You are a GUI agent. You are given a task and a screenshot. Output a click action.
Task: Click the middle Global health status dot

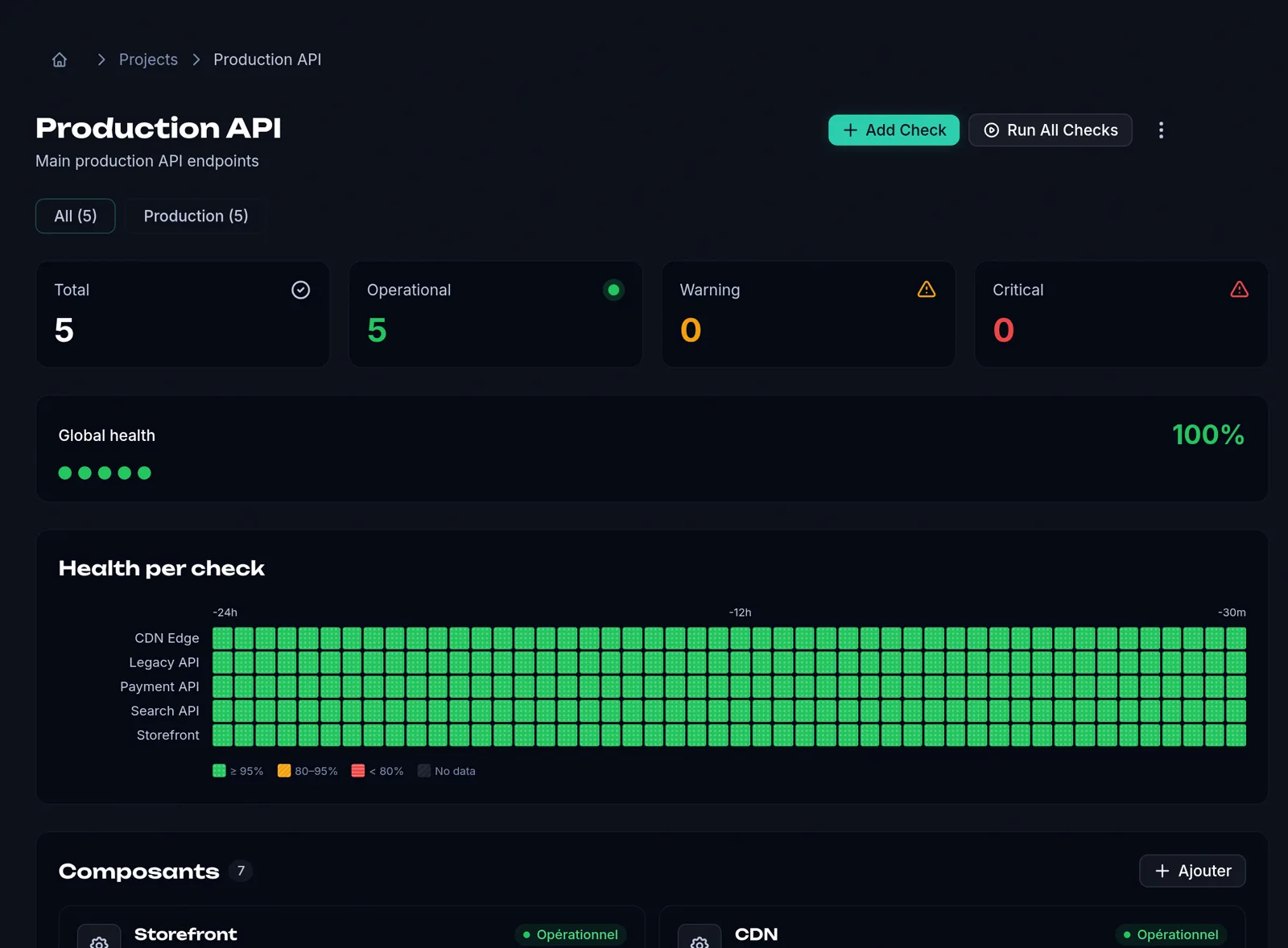105,473
